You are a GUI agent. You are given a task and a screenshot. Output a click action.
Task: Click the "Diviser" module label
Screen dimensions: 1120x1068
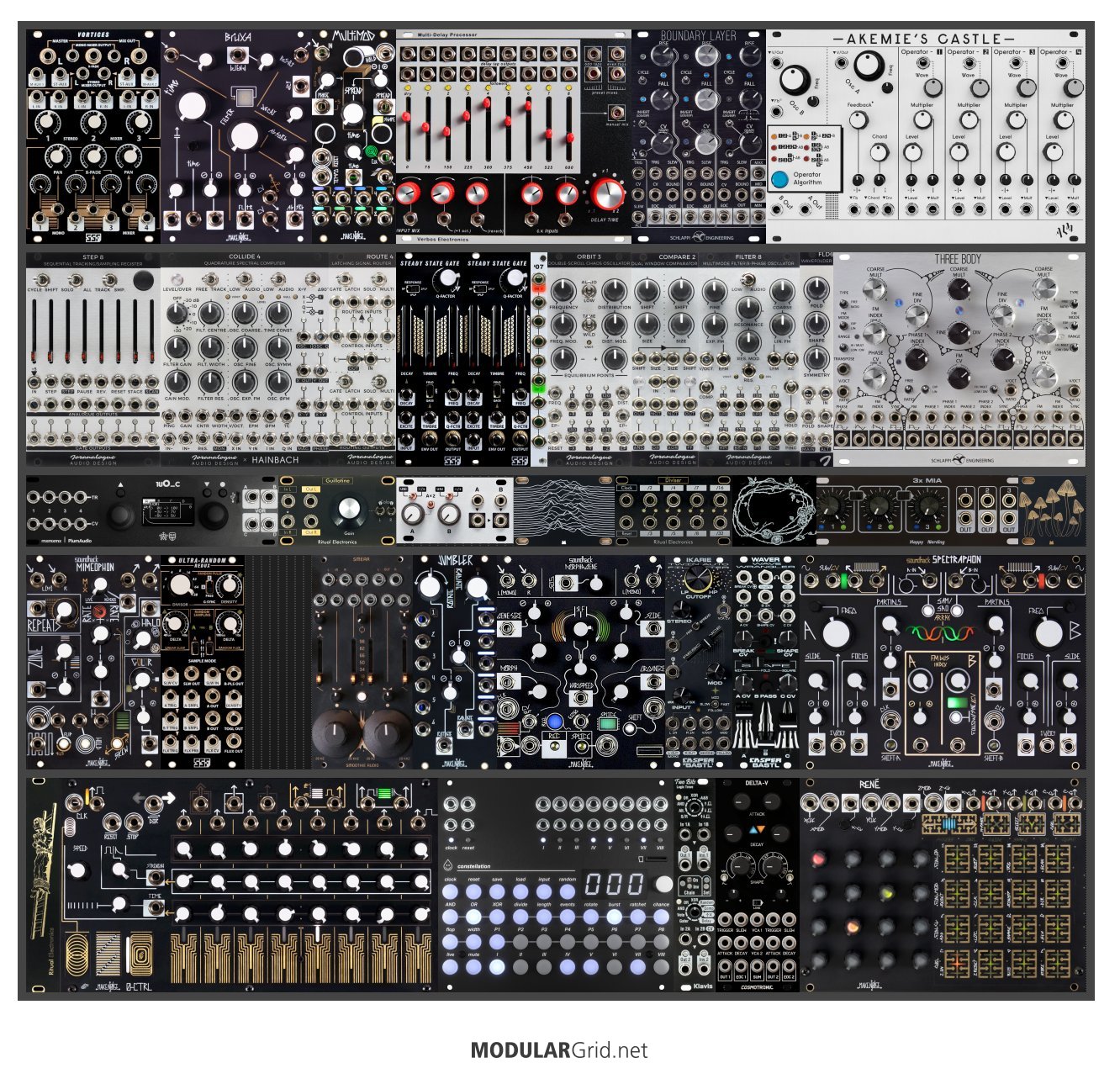[674, 481]
